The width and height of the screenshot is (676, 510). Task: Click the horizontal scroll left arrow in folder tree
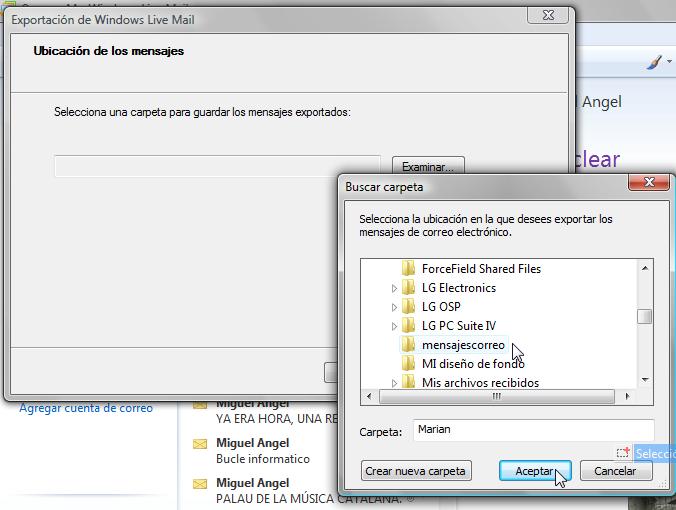[x=369, y=396]
